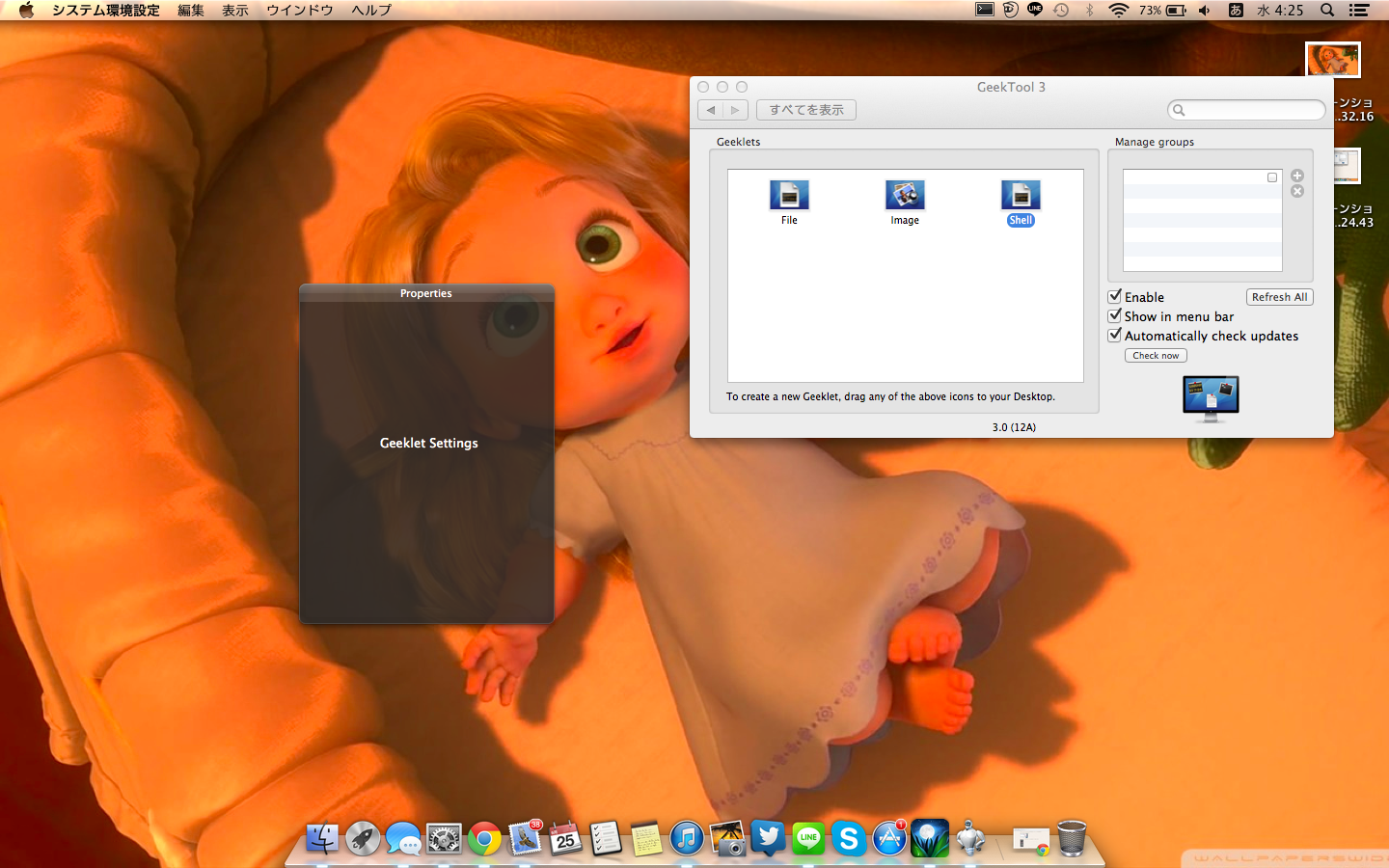Open Twitter app in the Dock

coord(768,839)
